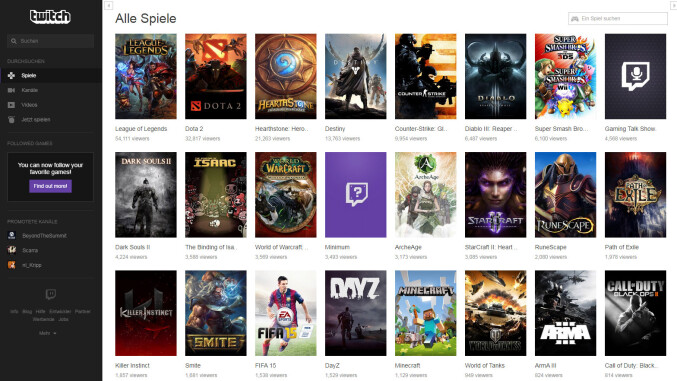
Task: Click the icon beside Jetzt spielen
Action: pyautogui.click(x=11, y=120)
